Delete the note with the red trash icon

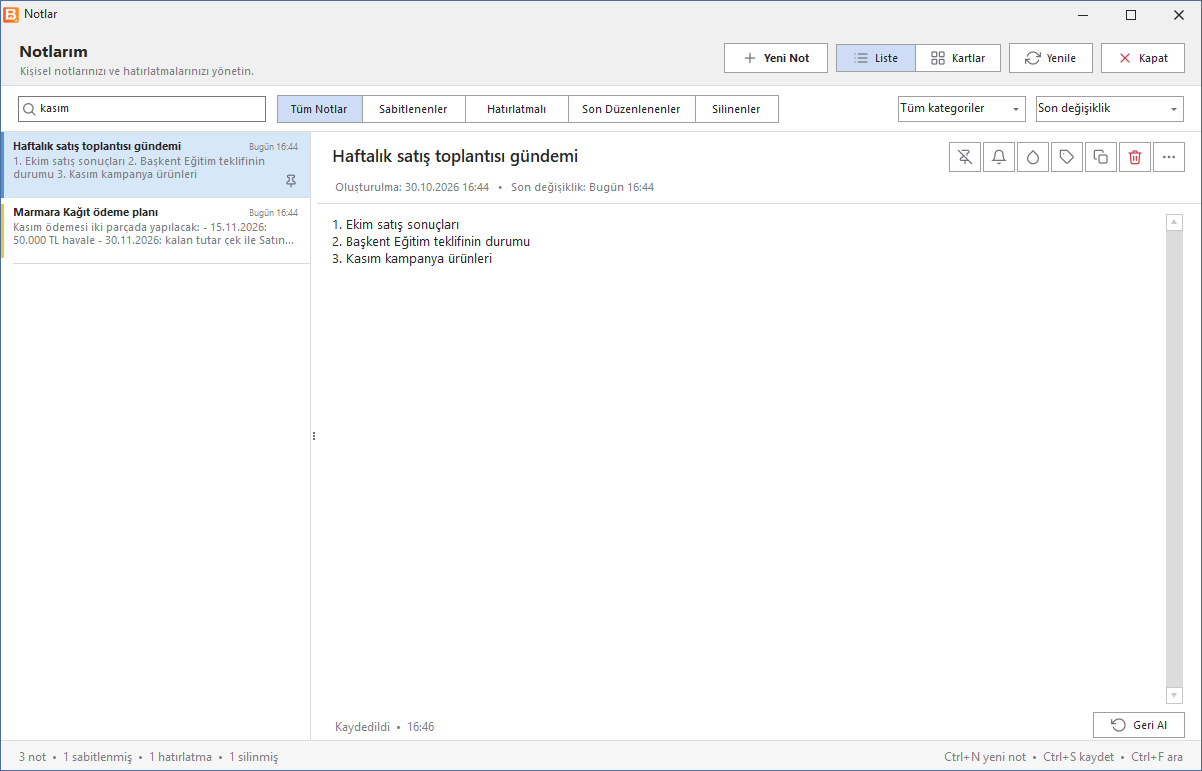click(1135, 157)
